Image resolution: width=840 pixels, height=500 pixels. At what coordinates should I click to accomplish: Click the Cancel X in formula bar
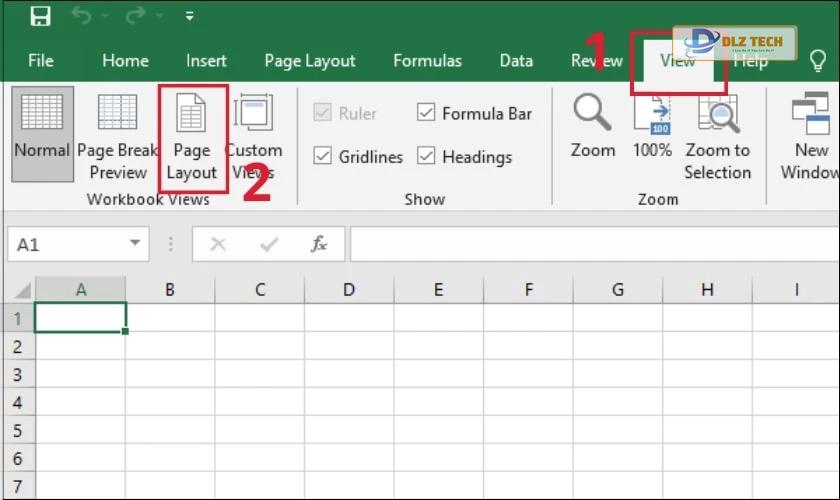pos(218,244)
